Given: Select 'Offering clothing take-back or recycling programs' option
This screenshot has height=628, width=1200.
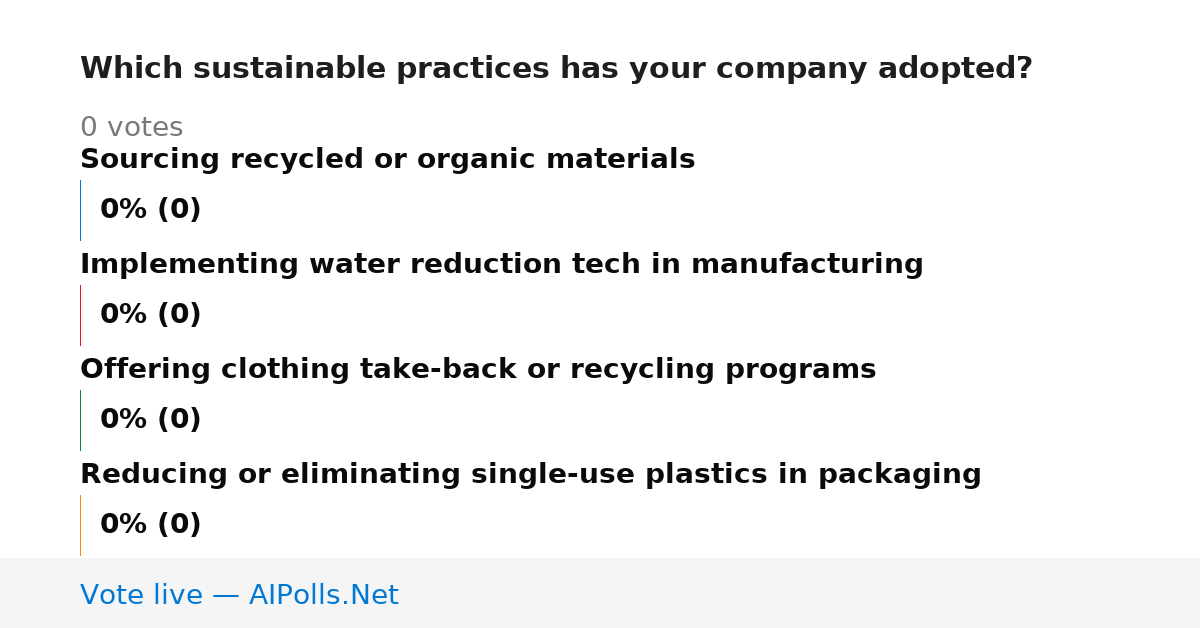Looking at the screenshot, I should pyautogui.click(x=478, y=370).
